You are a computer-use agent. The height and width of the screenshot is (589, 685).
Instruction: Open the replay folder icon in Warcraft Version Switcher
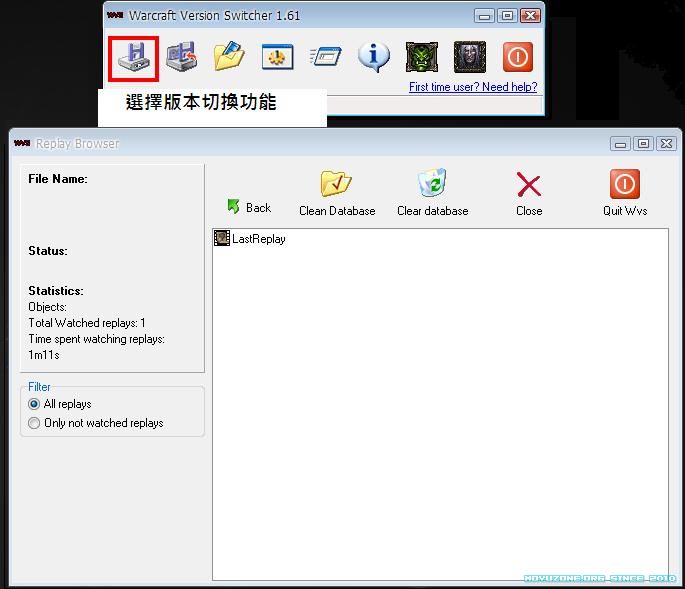pos(229,56)
